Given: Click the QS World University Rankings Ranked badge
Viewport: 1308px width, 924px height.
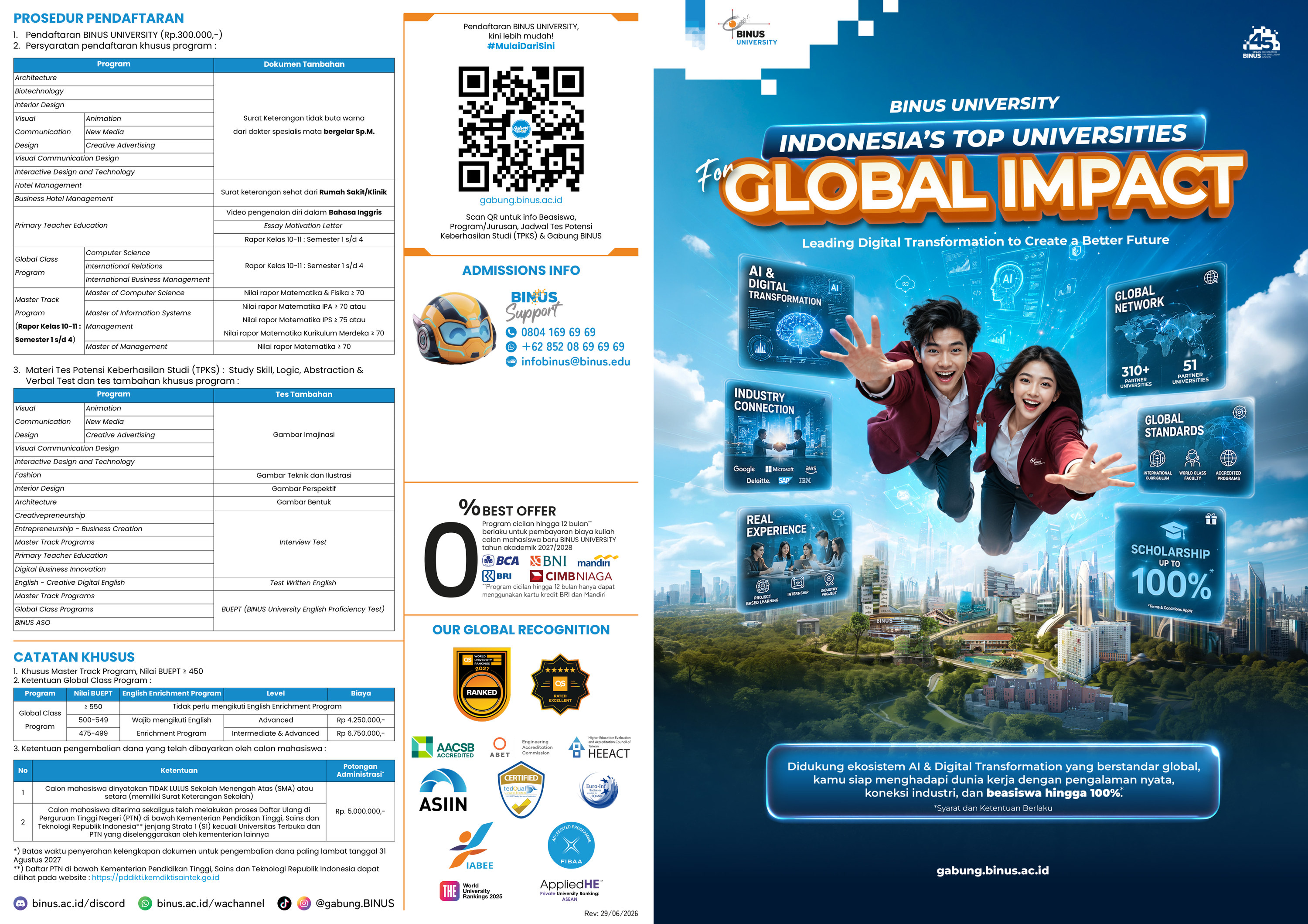Looking at the screenshot, I should click(x=482, y=684).
